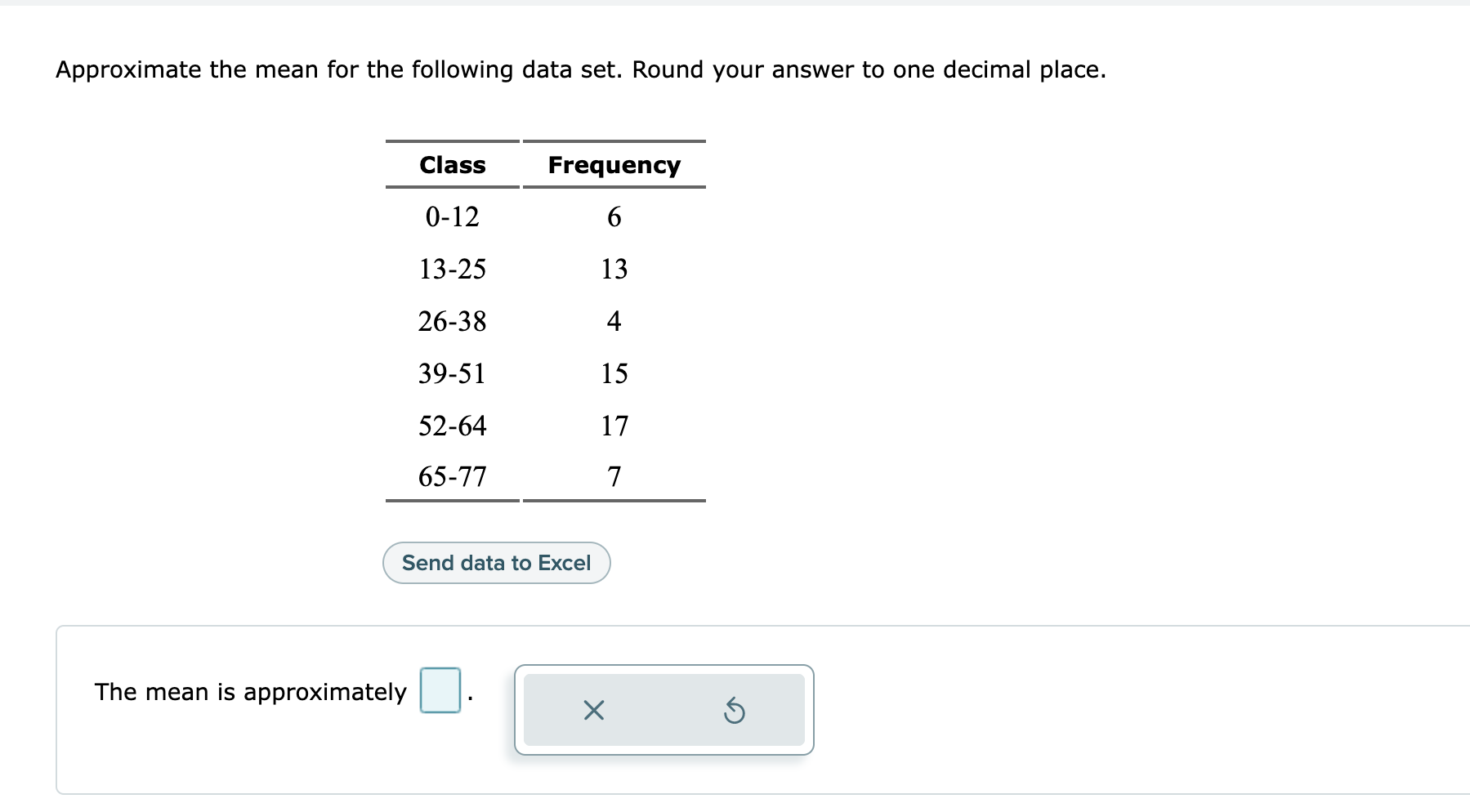
Task: Select the 65-77 class cell
Action: pos(451,476)
